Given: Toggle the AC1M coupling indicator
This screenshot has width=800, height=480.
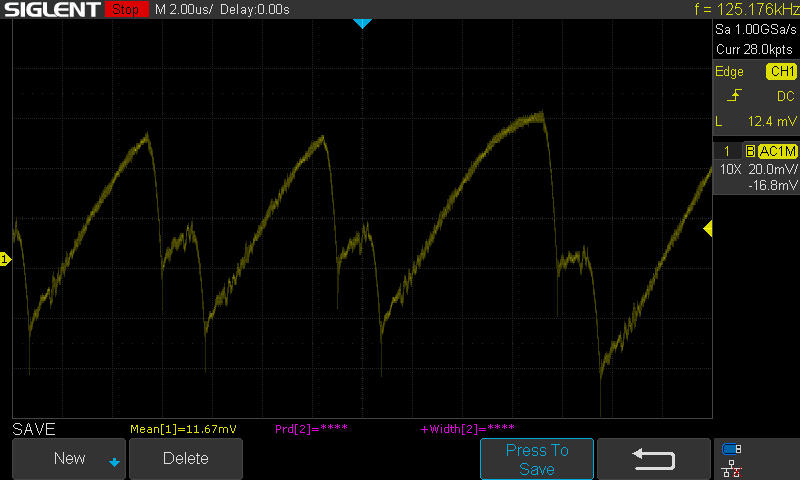Looking at the screenshot, I should point(777,151).
